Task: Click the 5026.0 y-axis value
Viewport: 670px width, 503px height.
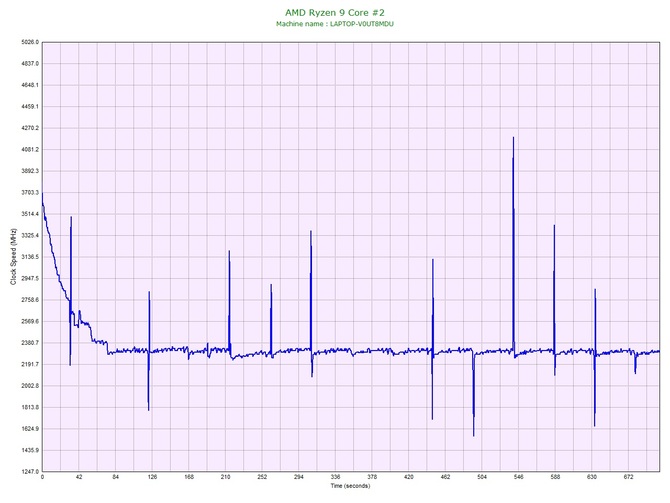Action: pyautogui.click(x=30, y=42)
